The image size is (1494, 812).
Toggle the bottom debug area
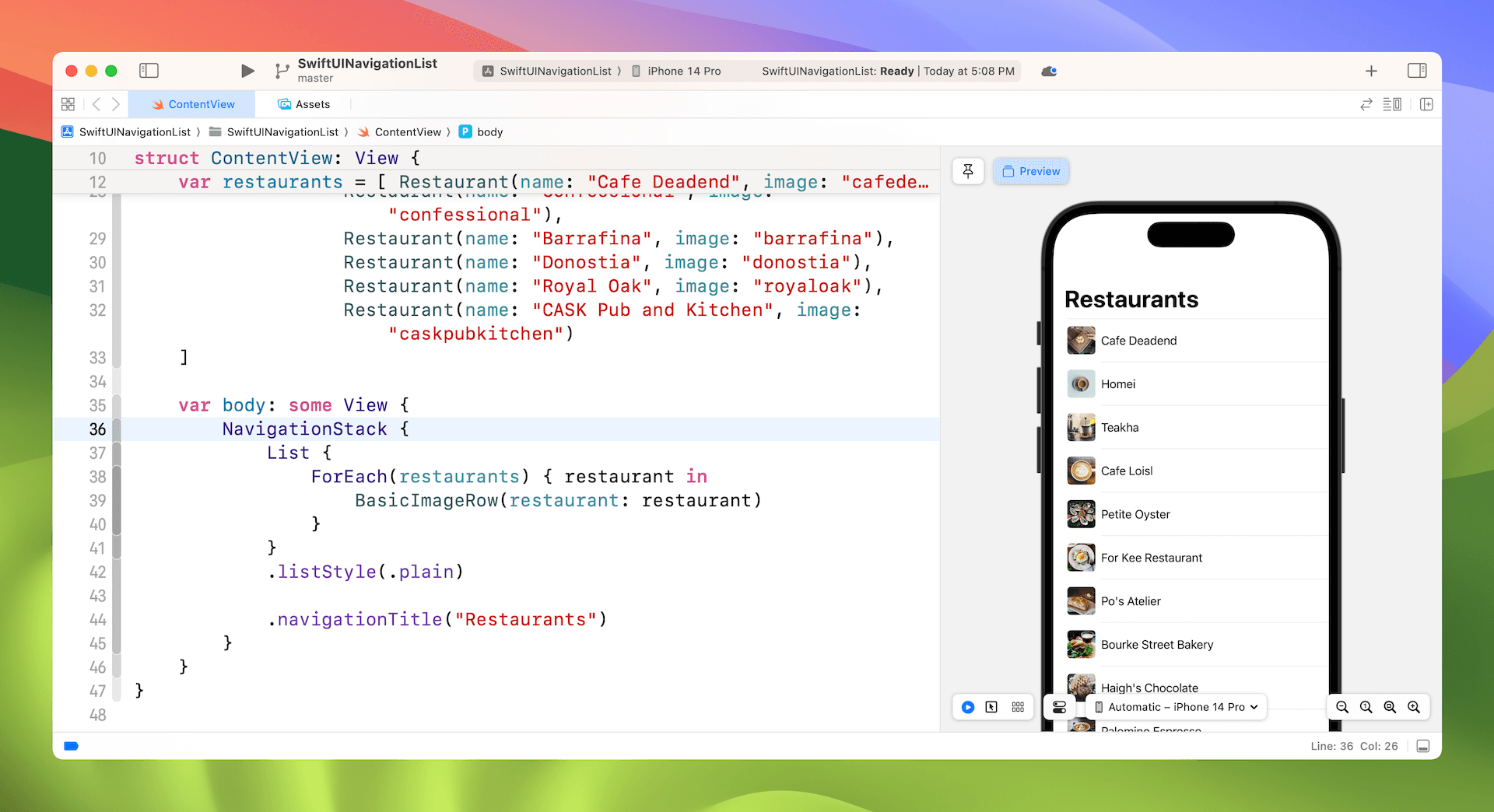pyautogui.click(x=1423, y=746)
